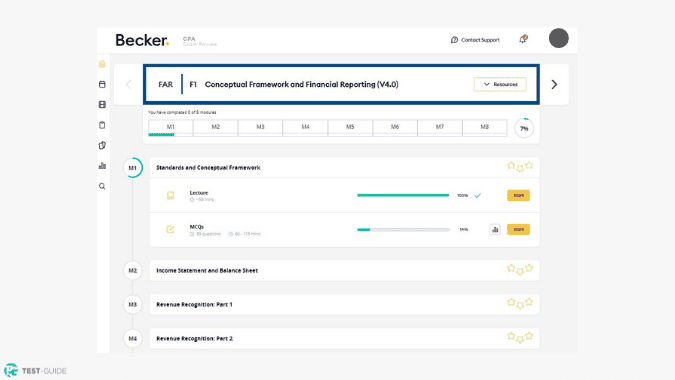Expand the Revenue Recognition: Part 2 module
675x380 pixels.
pyautogui.click(x=344, y=338)
